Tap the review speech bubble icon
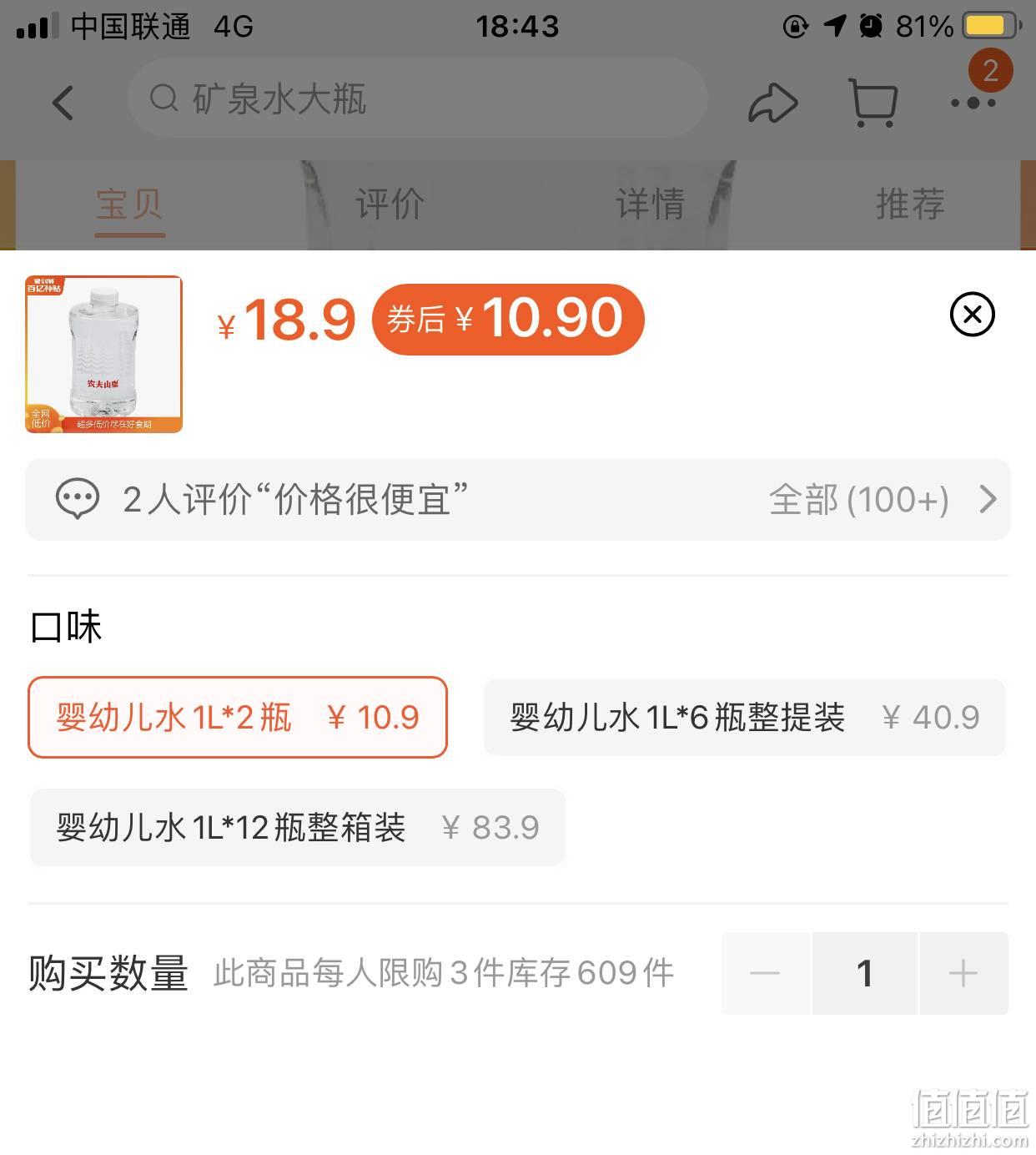The height and width of the screenshot is (1155, 1036). coord(78,499)
